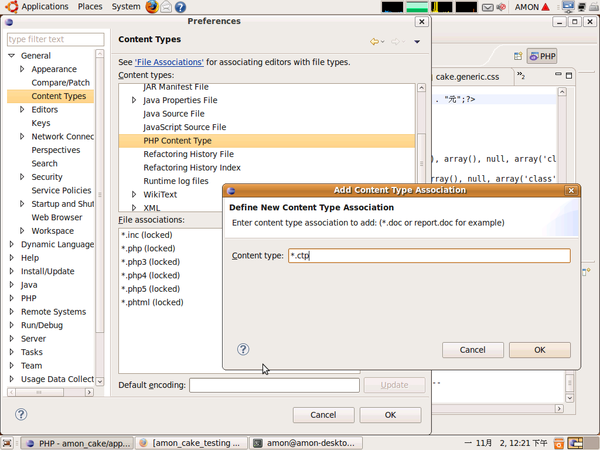The width and height of the screenshot is (600, 450).
Task: Click the workspace switcher in bottom panel
Action: [x=575, y=443]
